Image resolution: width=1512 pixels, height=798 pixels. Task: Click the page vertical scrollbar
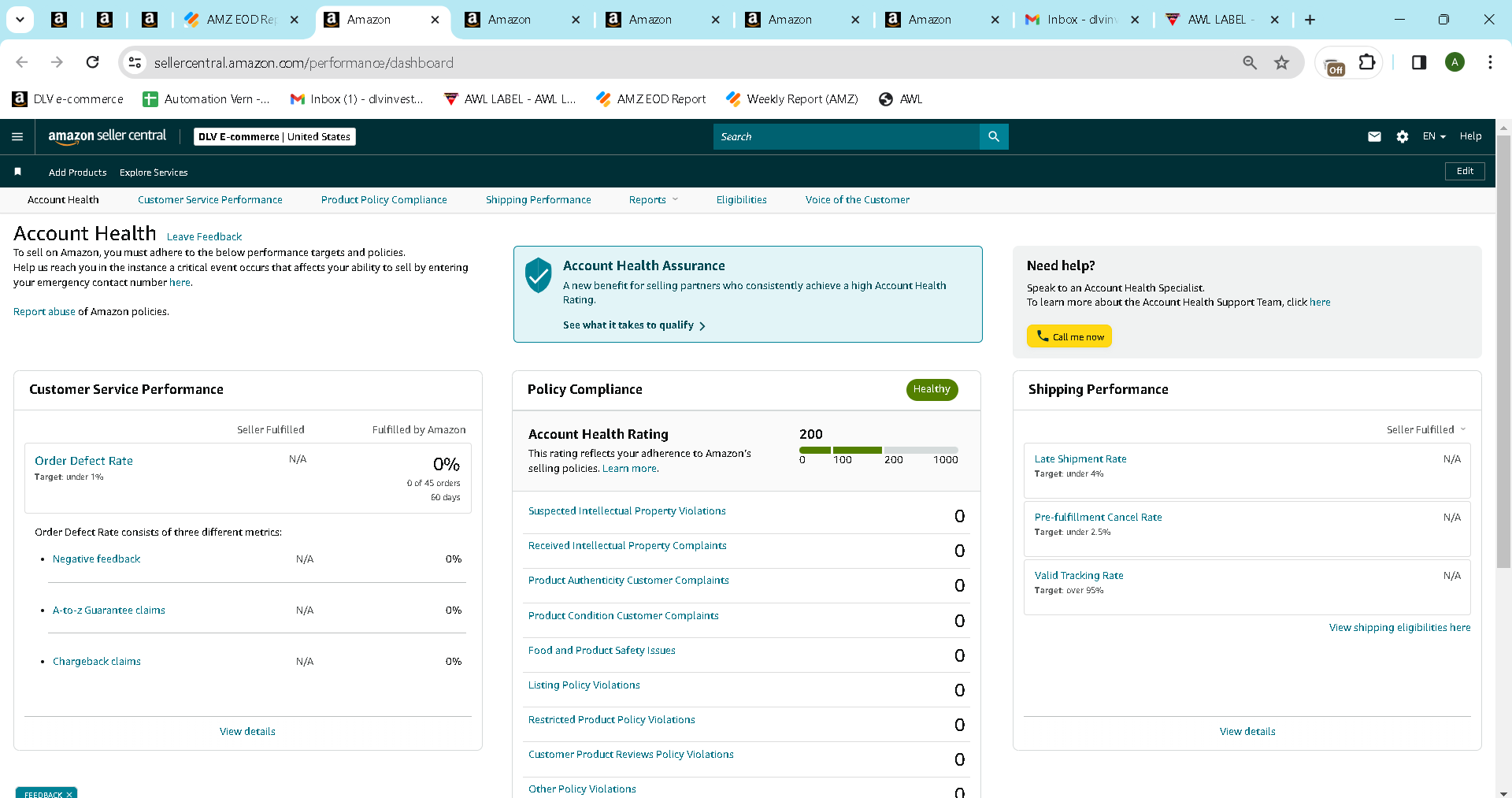click(x=1503, y=351)
